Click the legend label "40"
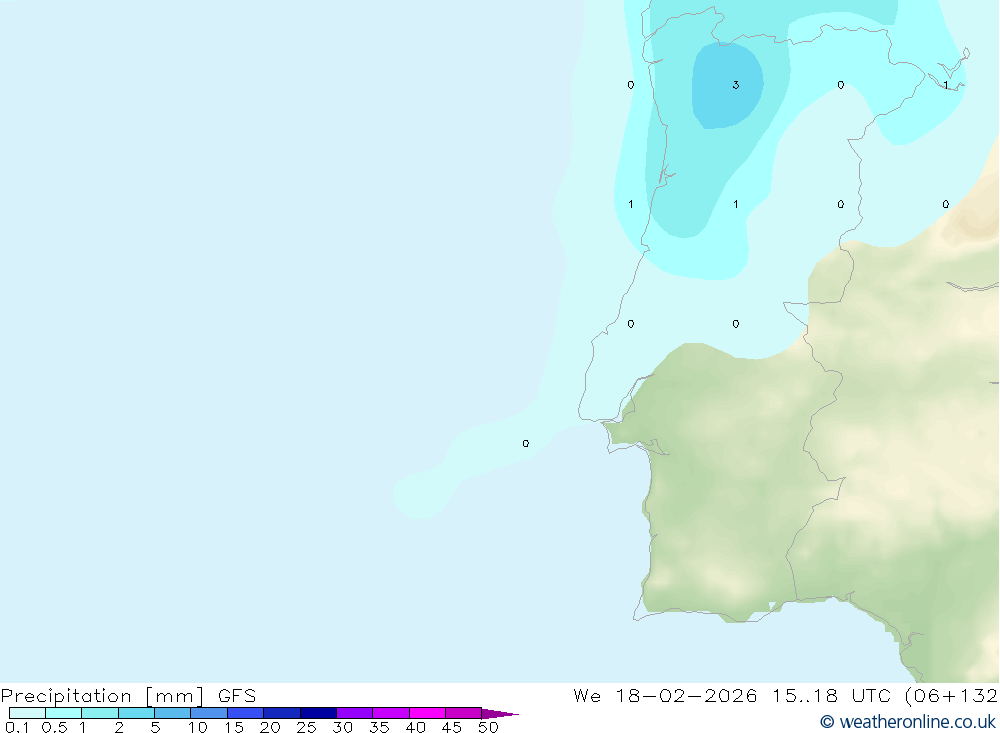The image size is (1000, 733). 416,727
